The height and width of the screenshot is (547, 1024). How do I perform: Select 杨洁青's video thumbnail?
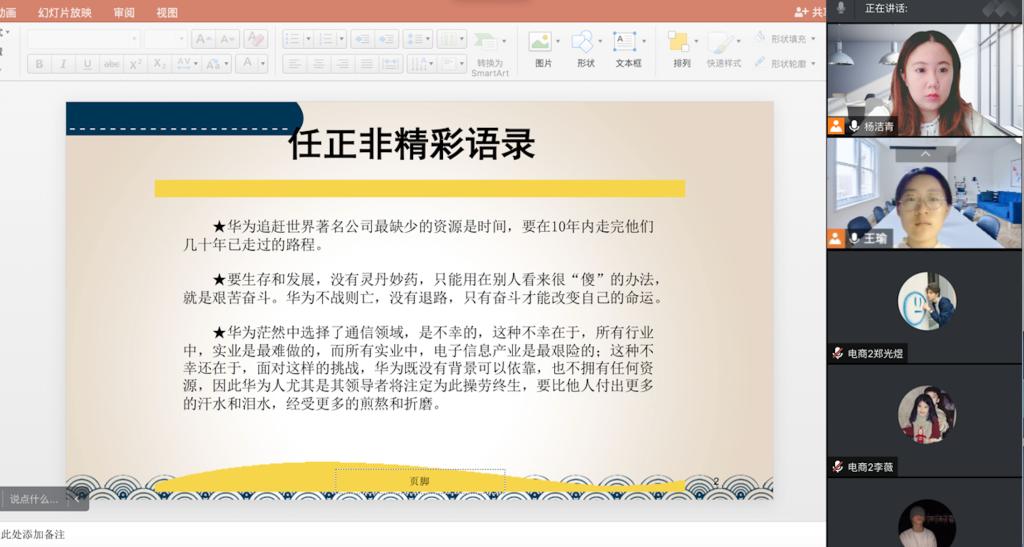[x=924, y=79]
